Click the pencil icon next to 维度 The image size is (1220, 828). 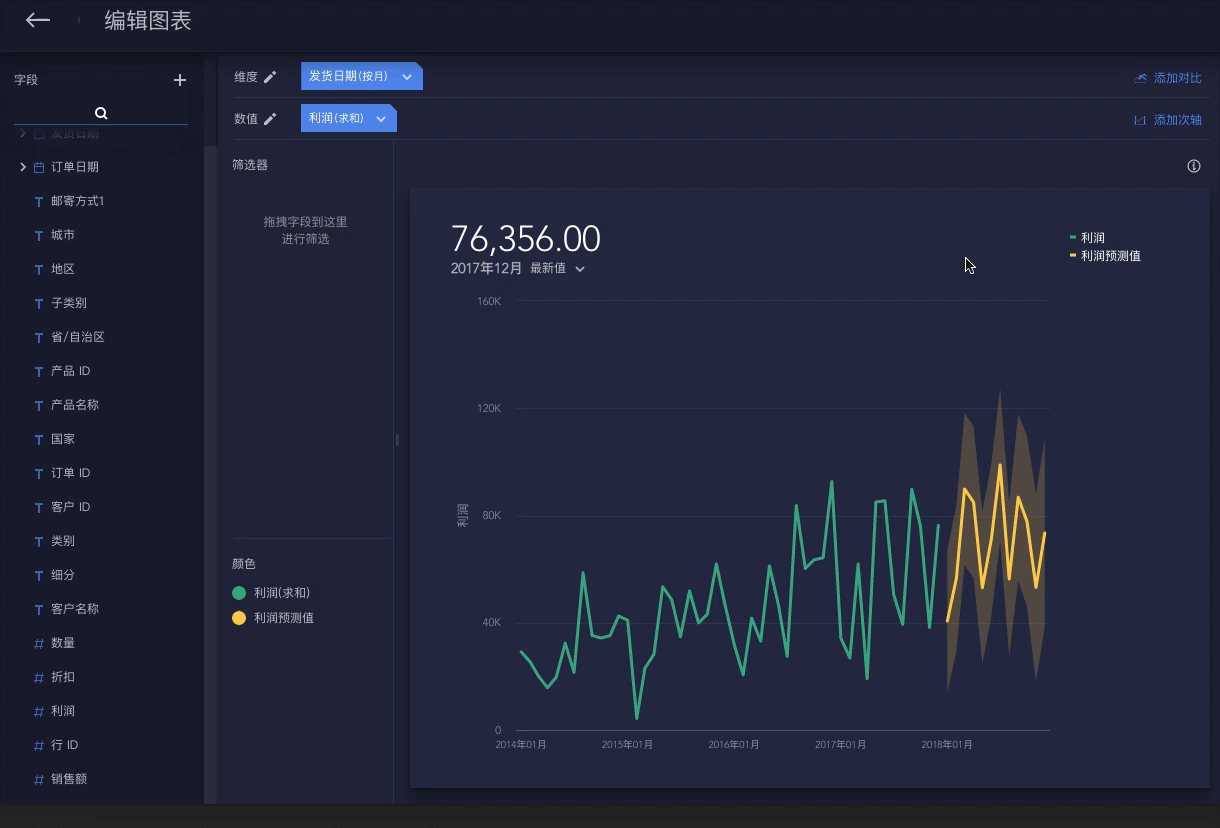pyautogui.click(x=270, y=77)
